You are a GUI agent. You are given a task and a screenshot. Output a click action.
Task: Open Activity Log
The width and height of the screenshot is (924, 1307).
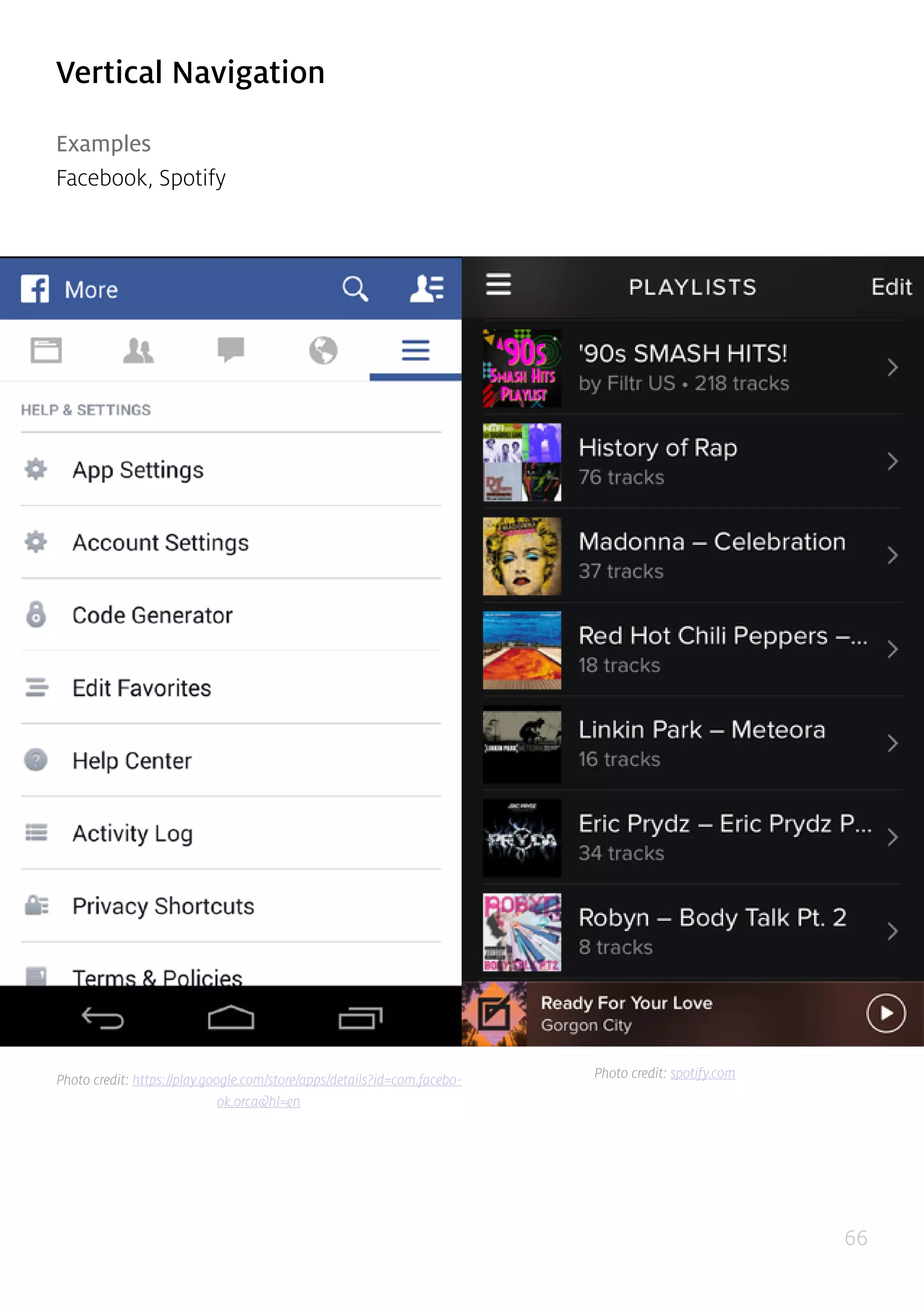coord(231,834)
